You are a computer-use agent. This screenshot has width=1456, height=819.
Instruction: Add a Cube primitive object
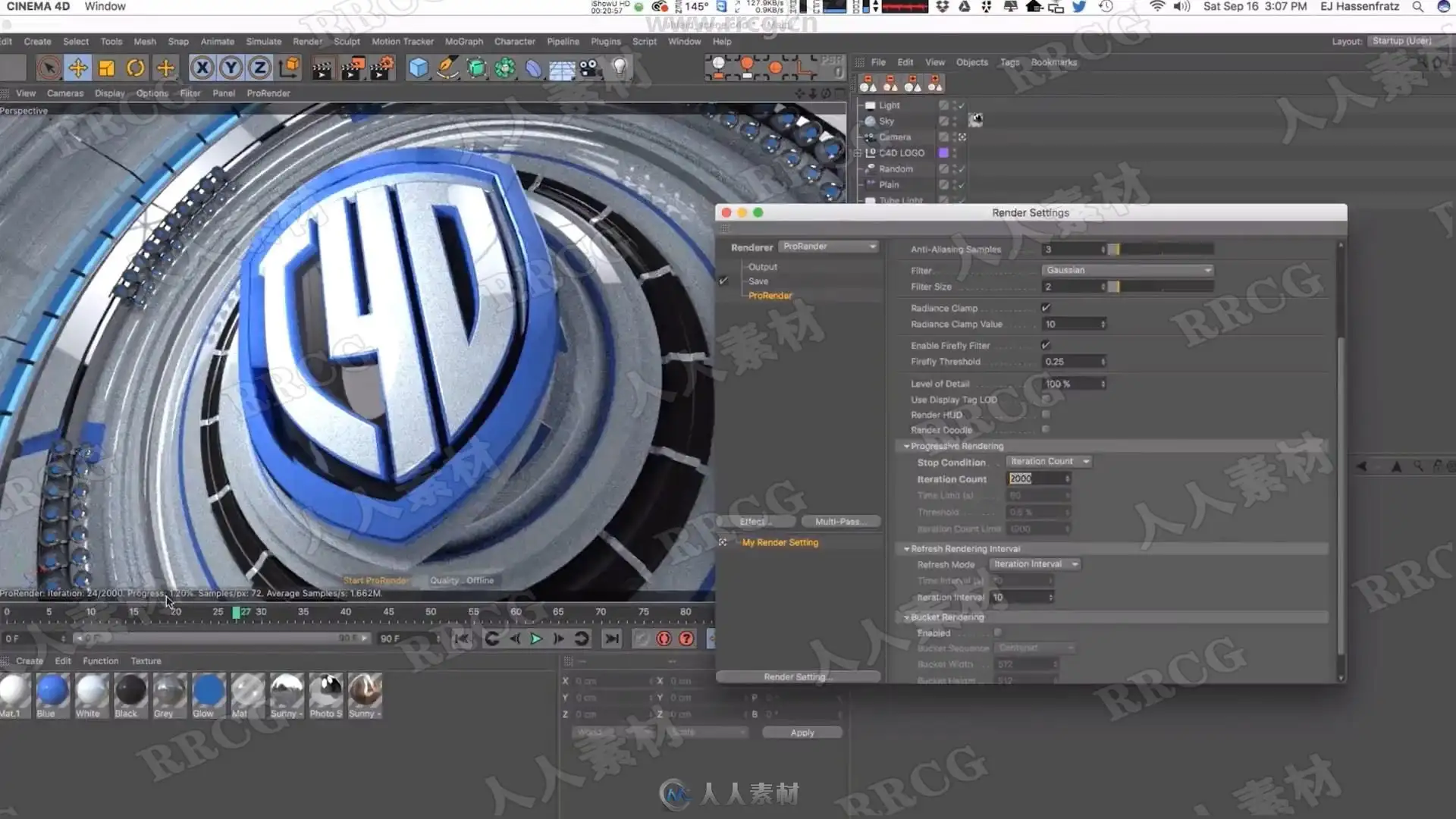(x=418, y=68)
